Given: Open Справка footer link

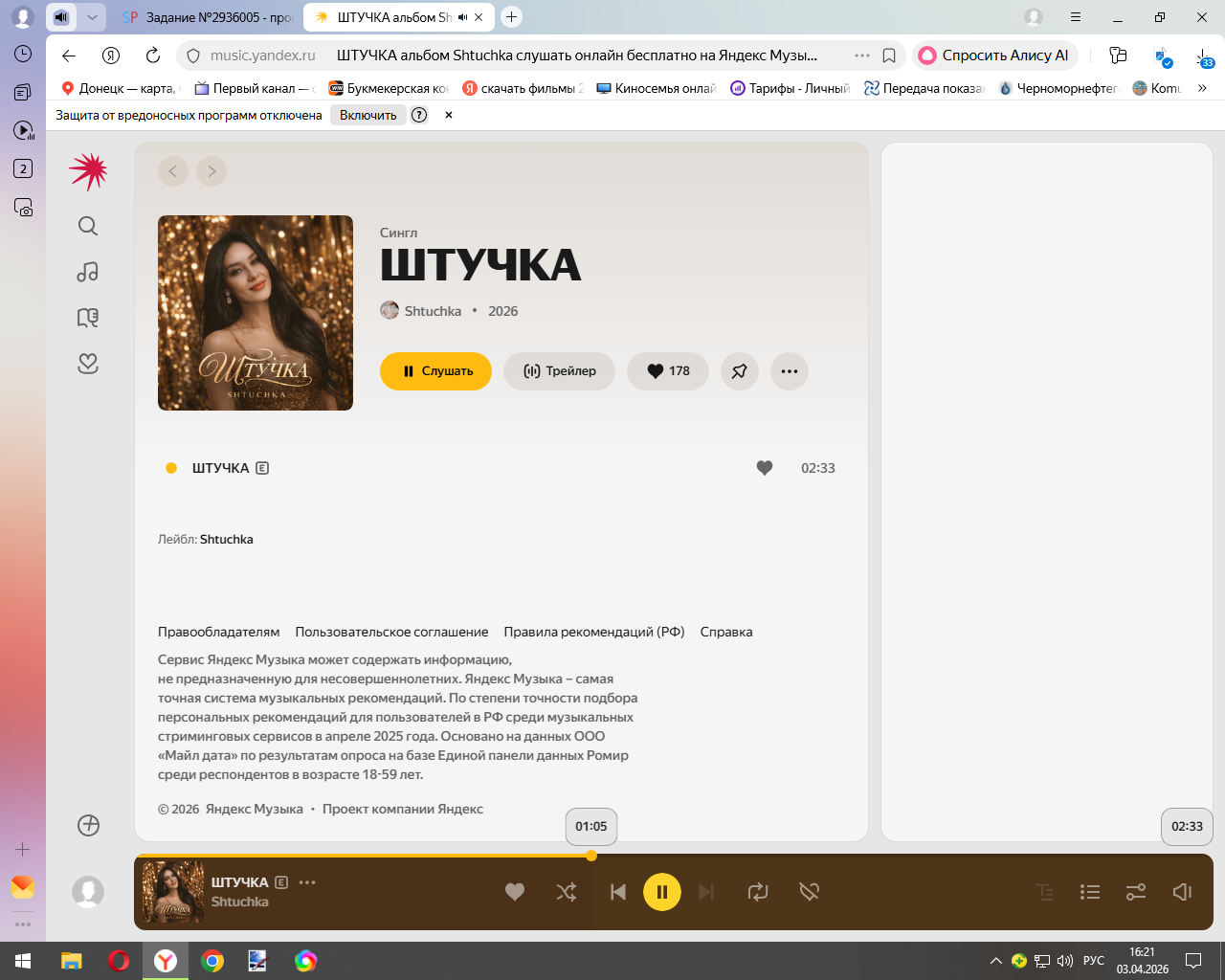Looking at the screenshot, I should point(726,632).
